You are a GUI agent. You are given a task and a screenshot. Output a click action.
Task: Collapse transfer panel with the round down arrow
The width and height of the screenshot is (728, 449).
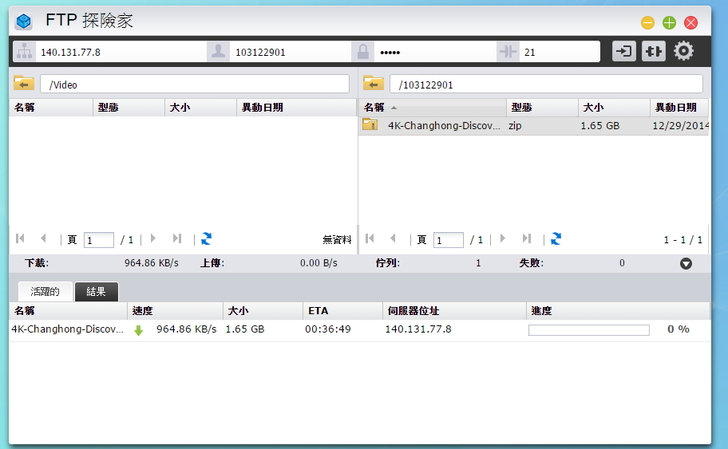tap(686, 264)
